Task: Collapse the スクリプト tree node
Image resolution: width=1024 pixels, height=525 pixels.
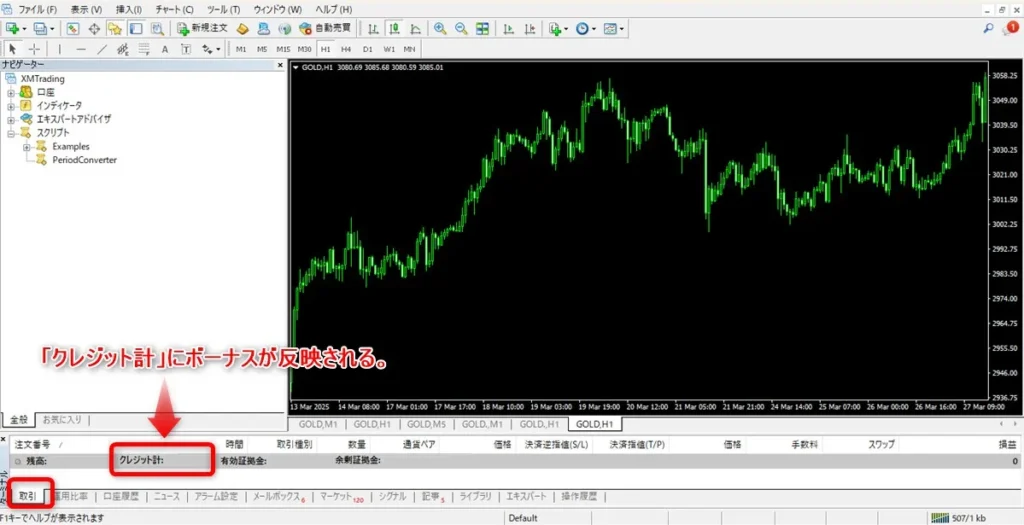Action: click(x=10, y=133)
